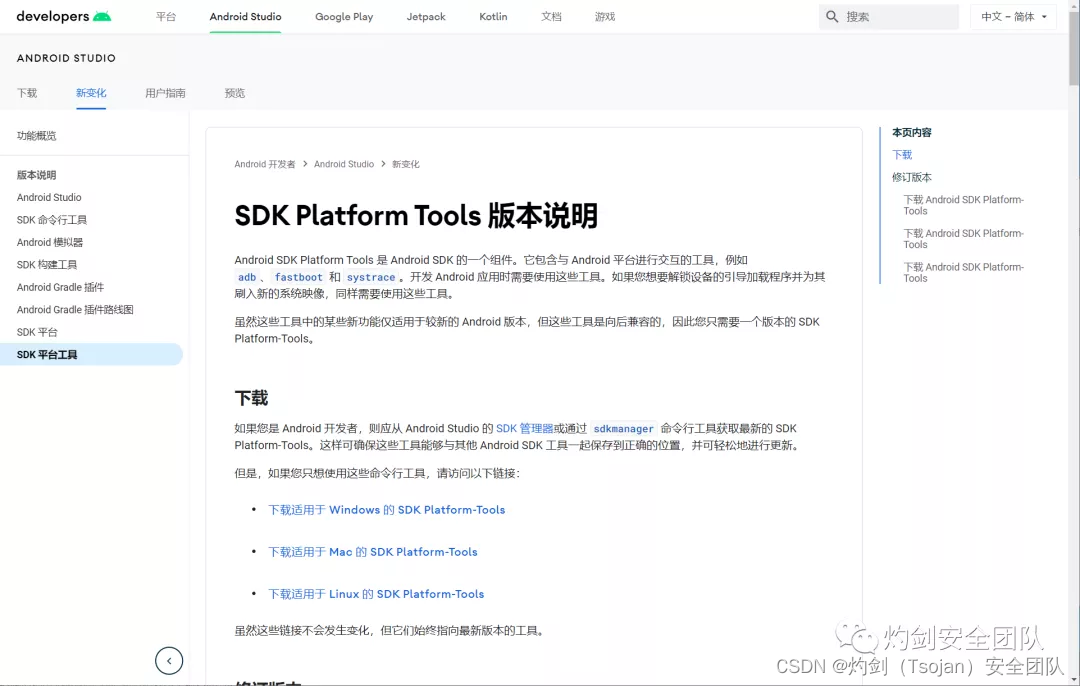Viewport: 1080px width, 686px height.
Task: Collapse sidebar with round chevron button
Action: coord(169,661)
